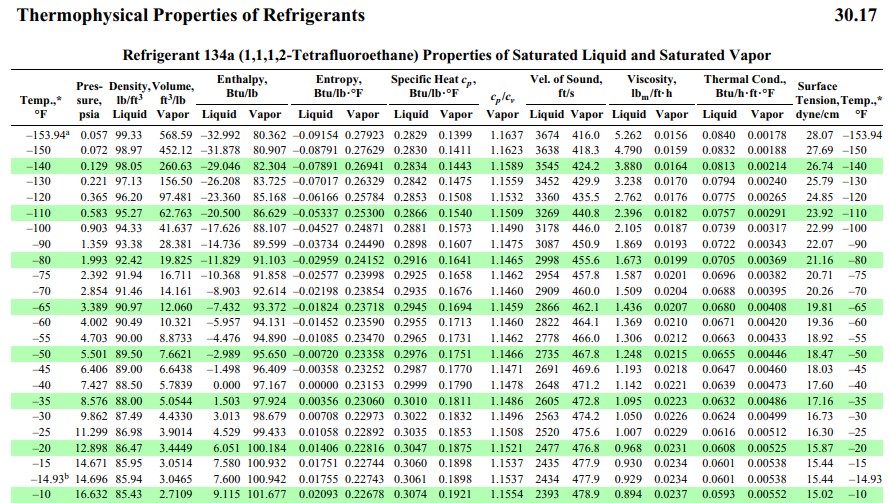Click the 'Surface Tension, dyne/cm' header
The width and height of the screenshot is (889, 503).
pyautogui.click(x=817, y=100)
